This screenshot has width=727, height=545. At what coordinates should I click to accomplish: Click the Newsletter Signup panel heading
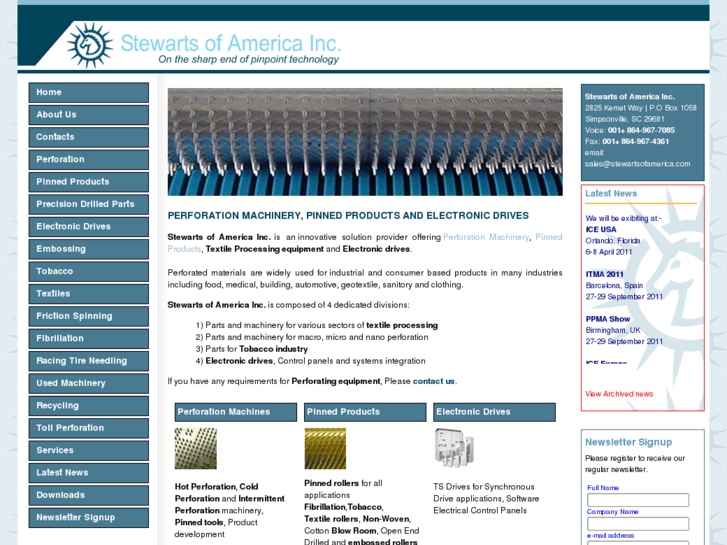(x=628, y=442)
